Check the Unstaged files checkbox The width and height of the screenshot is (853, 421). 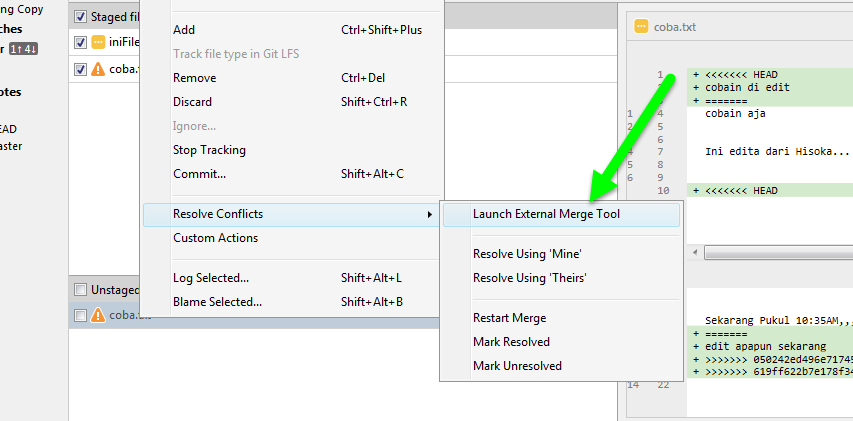click(80, 290)
